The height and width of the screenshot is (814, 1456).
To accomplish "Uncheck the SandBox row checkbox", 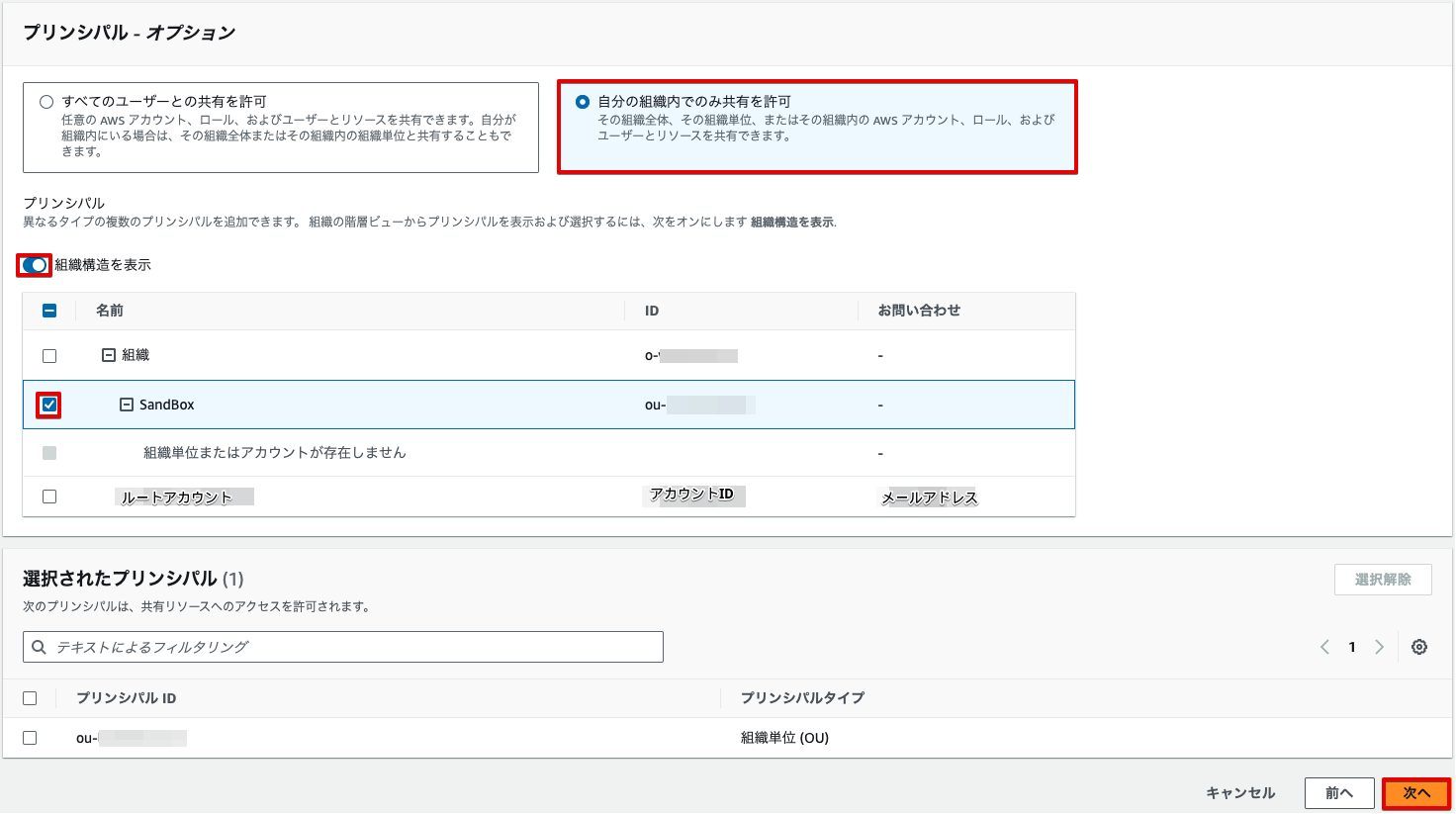I will pos(49,405).
